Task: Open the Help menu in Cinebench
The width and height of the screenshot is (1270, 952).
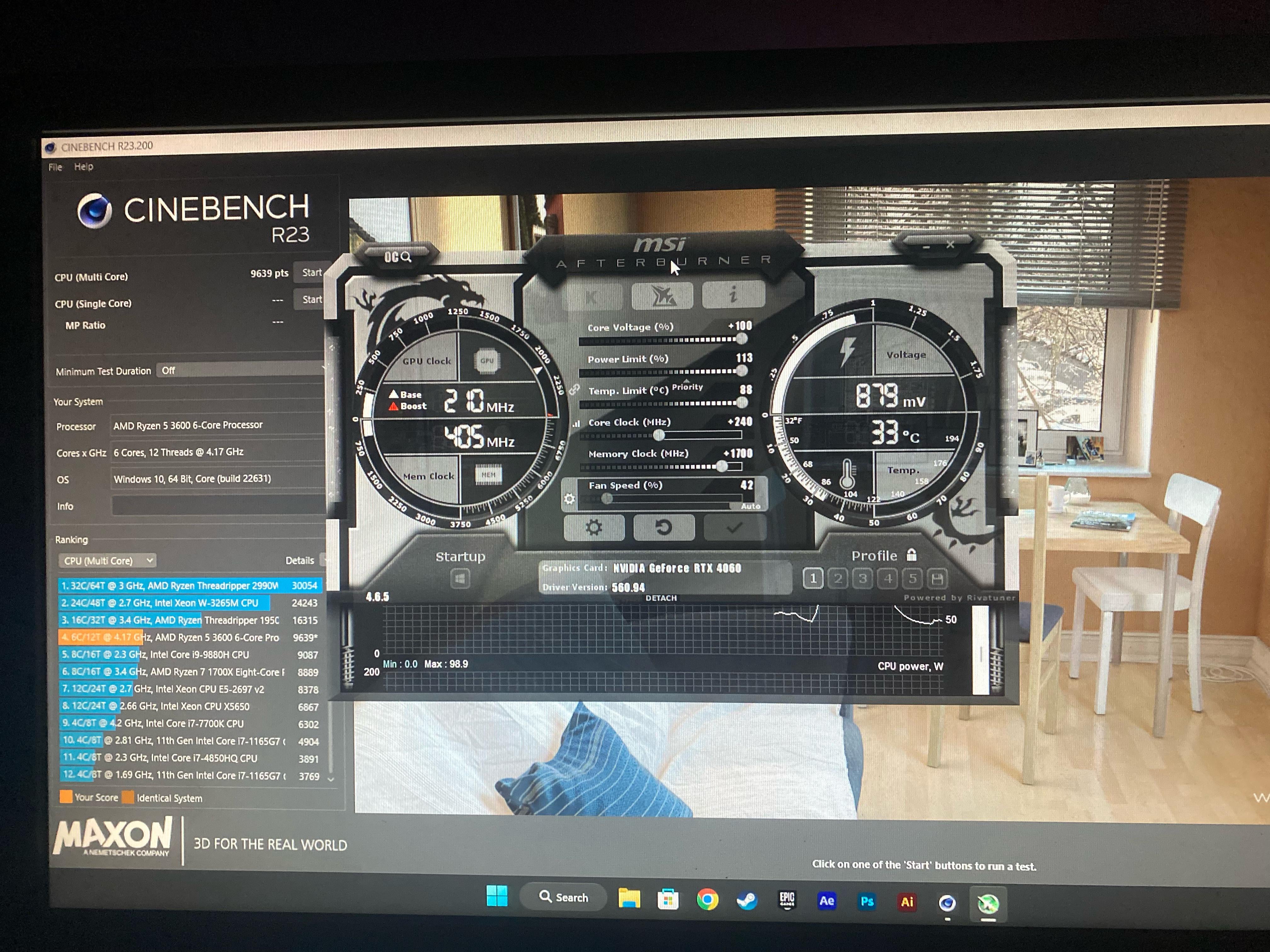Action: click(x=83, y=167)
